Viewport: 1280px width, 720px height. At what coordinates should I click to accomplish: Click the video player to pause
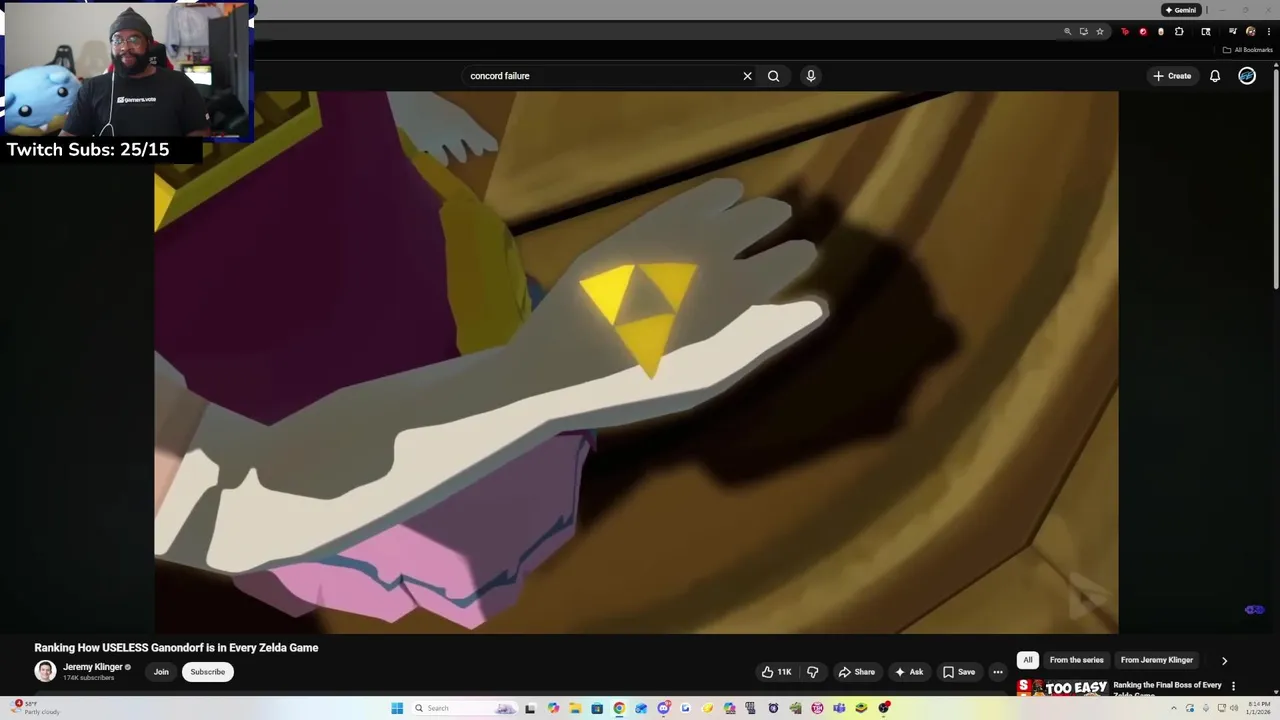(636, 362)
